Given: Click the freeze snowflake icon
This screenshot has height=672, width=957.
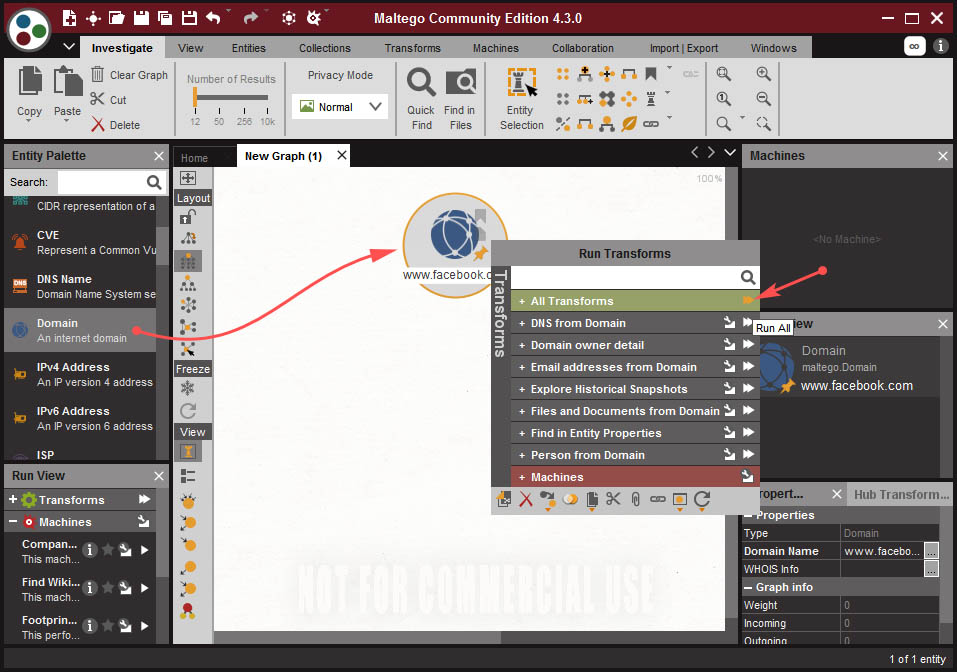Looking at the screenshot, I should coord(188,388).
